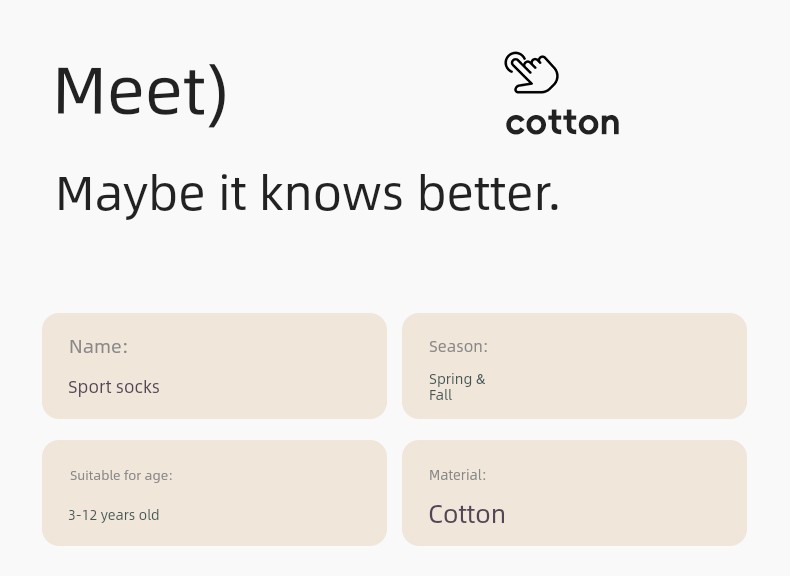Click the Meet) headline
This screenshot has width=790, height=576.
[x=142, y=94]
